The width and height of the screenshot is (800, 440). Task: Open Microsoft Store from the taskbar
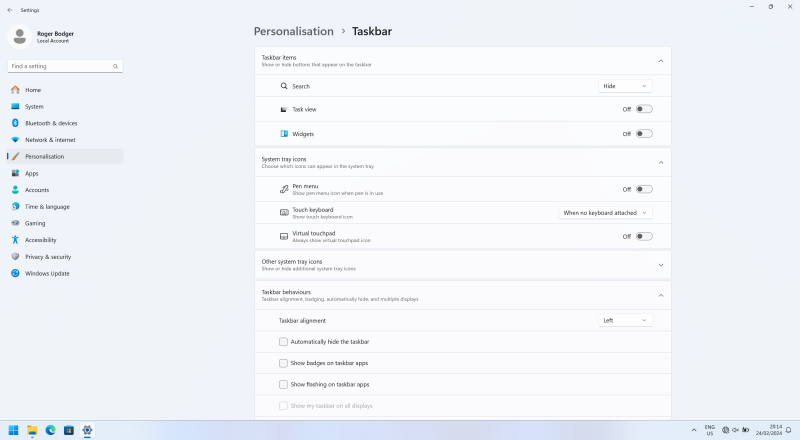coord(69,430)
